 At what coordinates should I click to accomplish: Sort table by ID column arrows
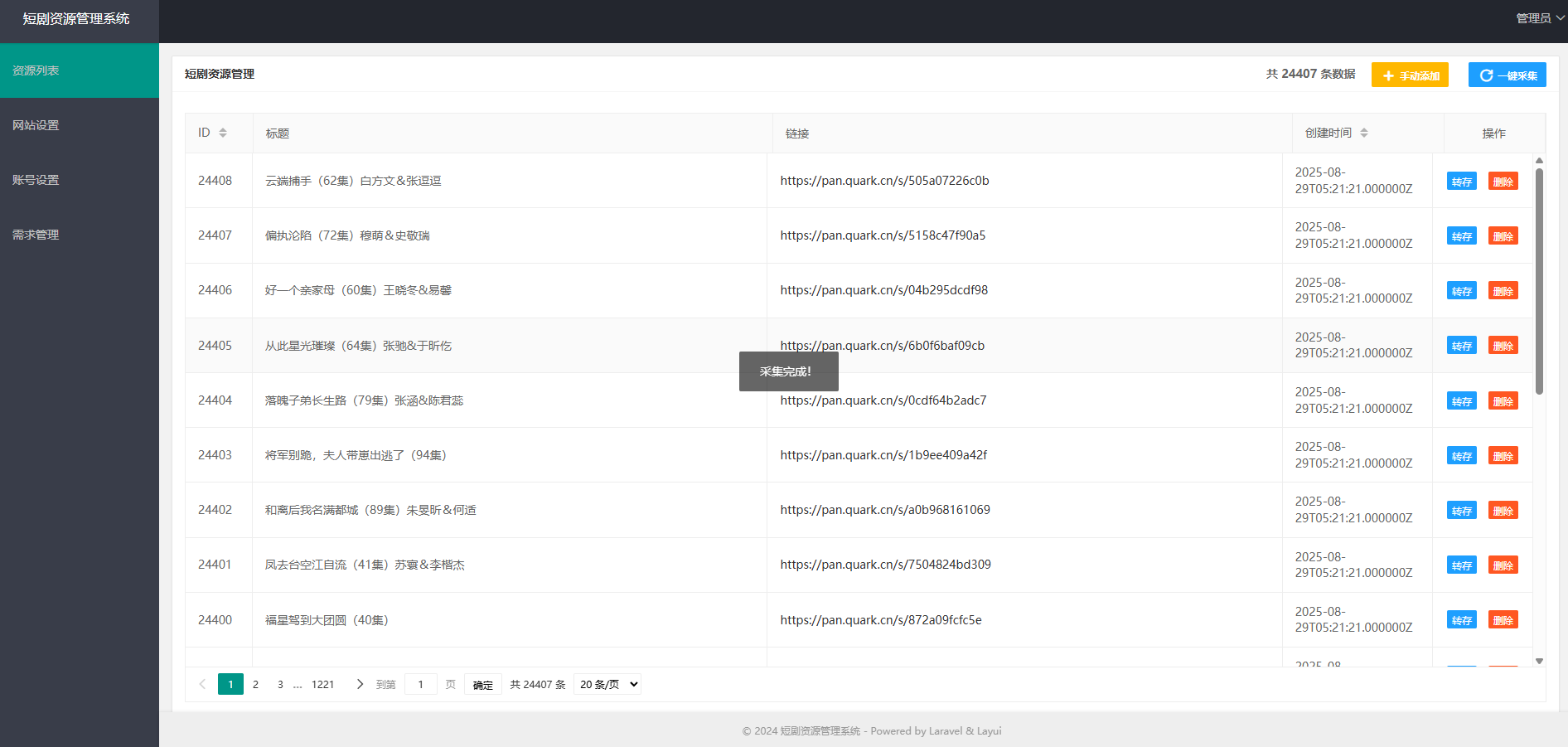point(223,133)
